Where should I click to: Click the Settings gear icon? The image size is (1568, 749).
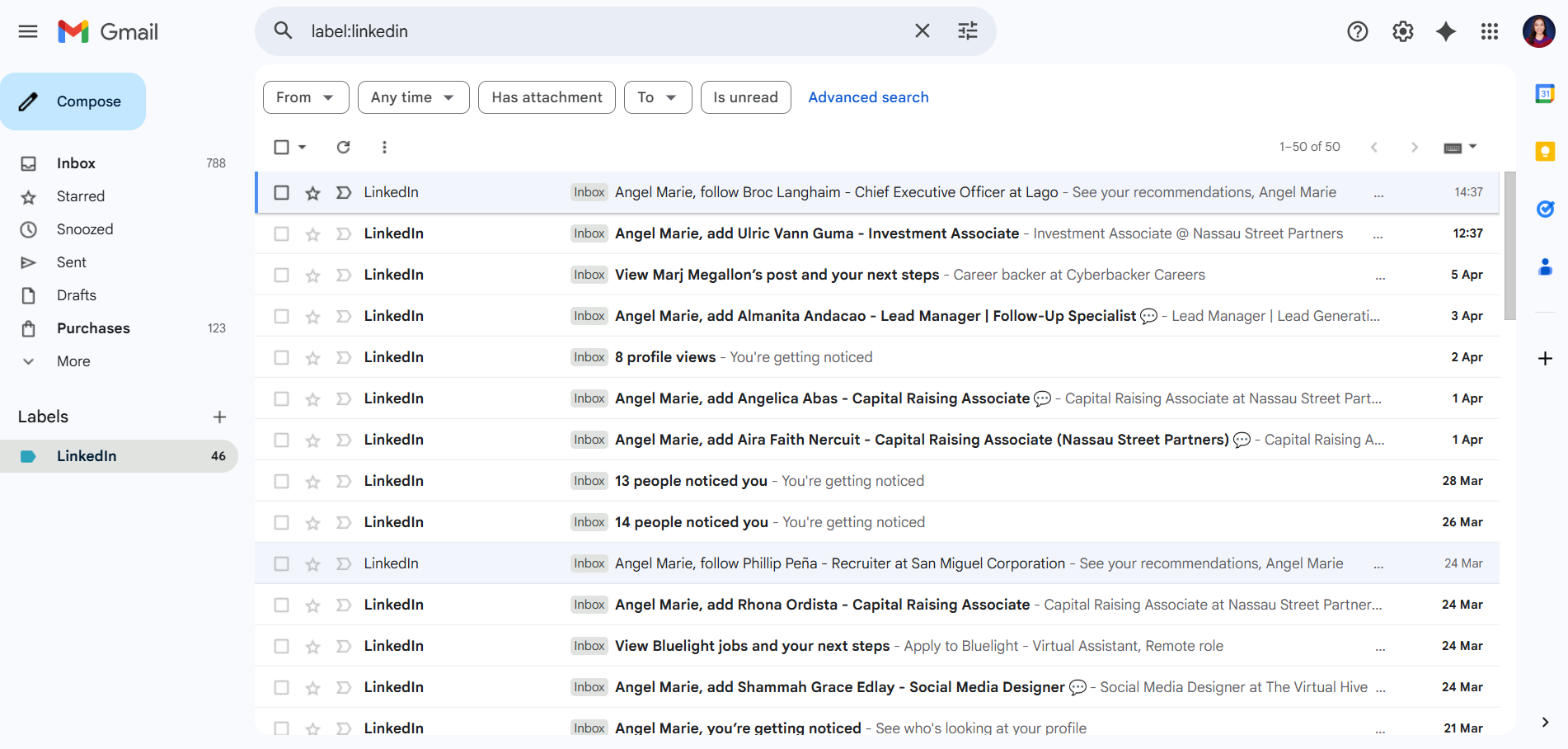pyautogui.click(x=1402, y=31)
